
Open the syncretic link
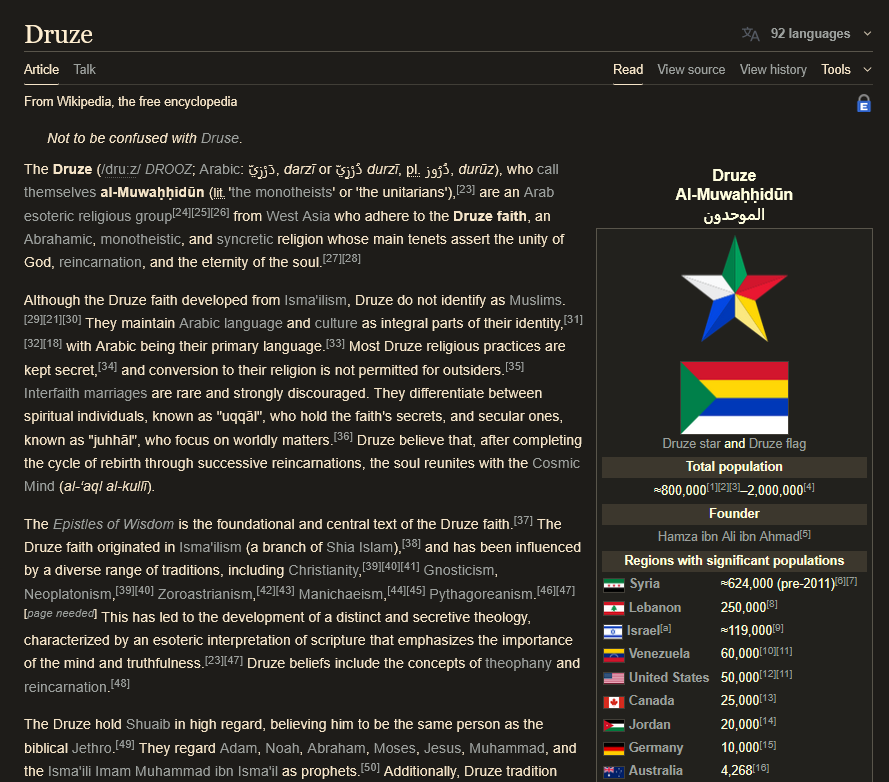[x=245, y=240]
